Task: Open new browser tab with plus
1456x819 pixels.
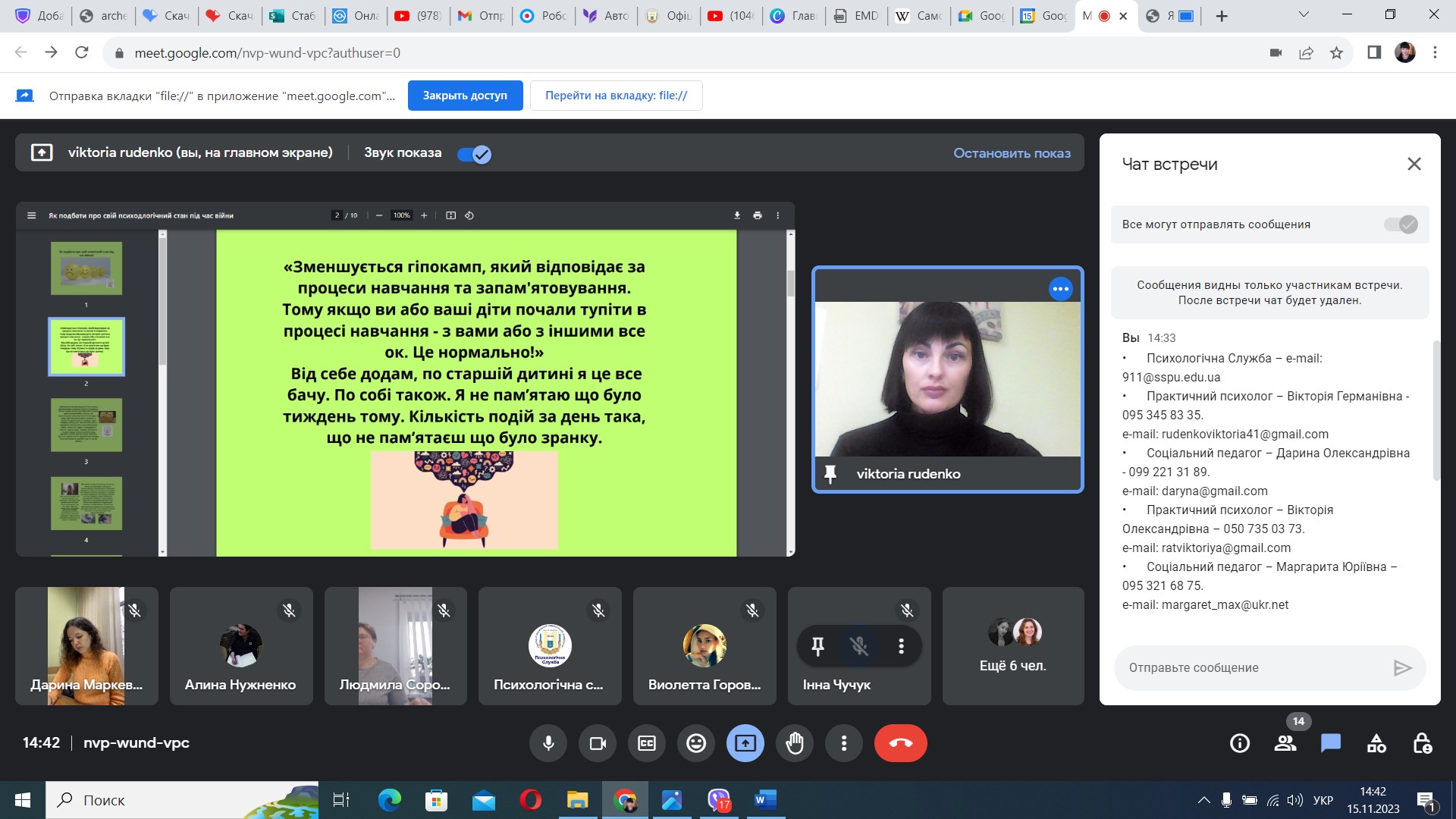Action: click(1222, 16)
